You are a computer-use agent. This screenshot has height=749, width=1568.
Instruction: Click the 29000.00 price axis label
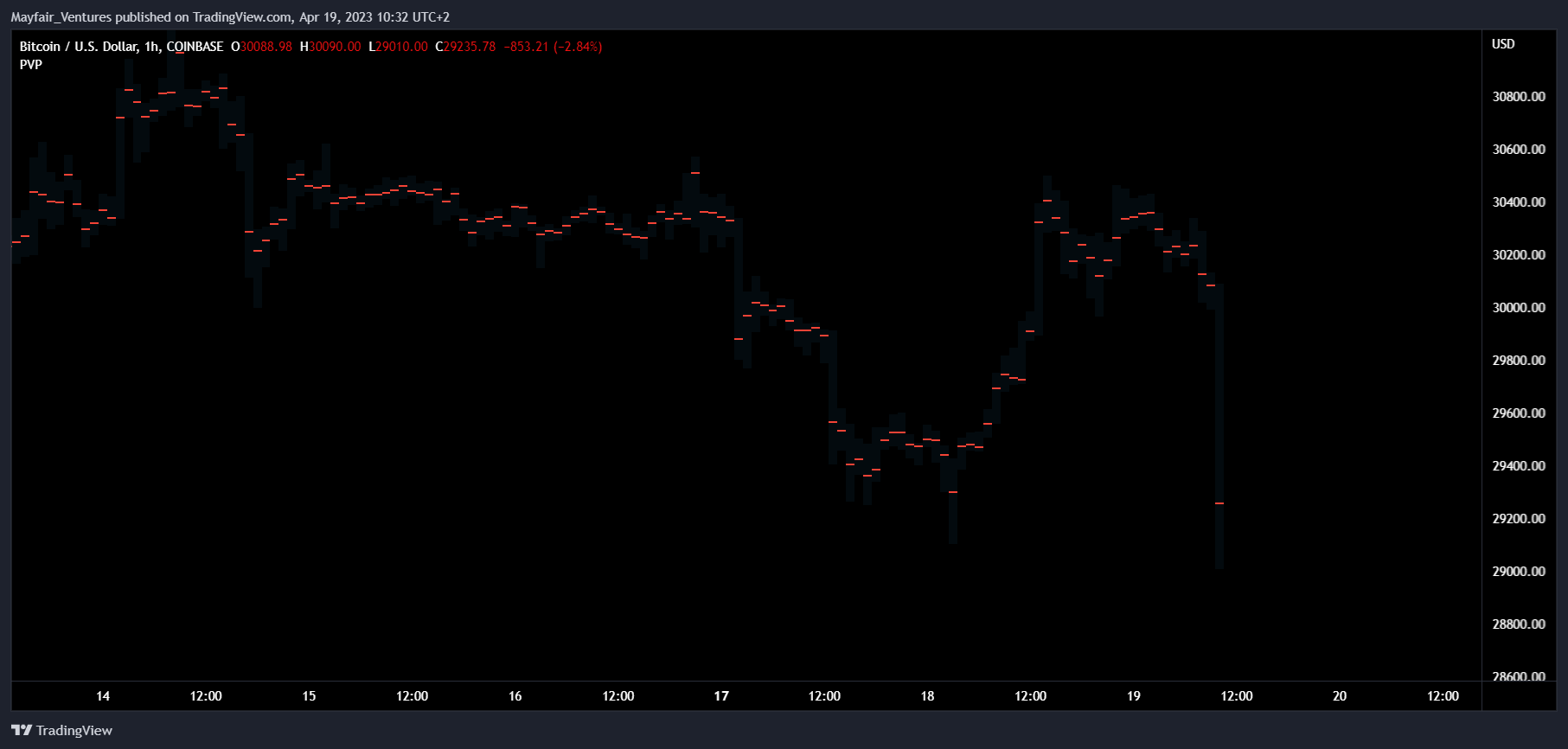point(1519,572)
